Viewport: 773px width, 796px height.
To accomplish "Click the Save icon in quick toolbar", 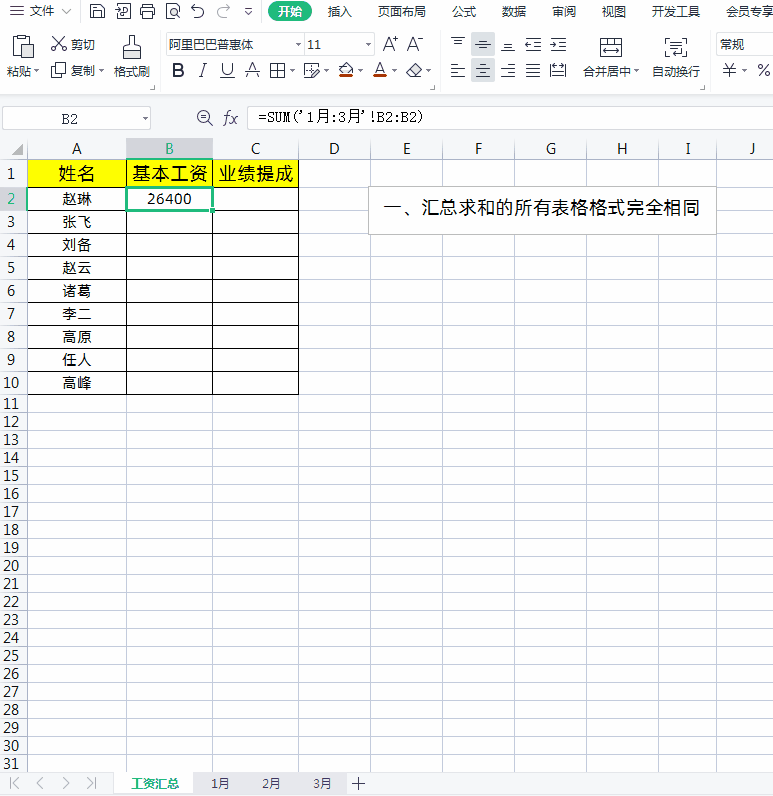I will 97,11.
